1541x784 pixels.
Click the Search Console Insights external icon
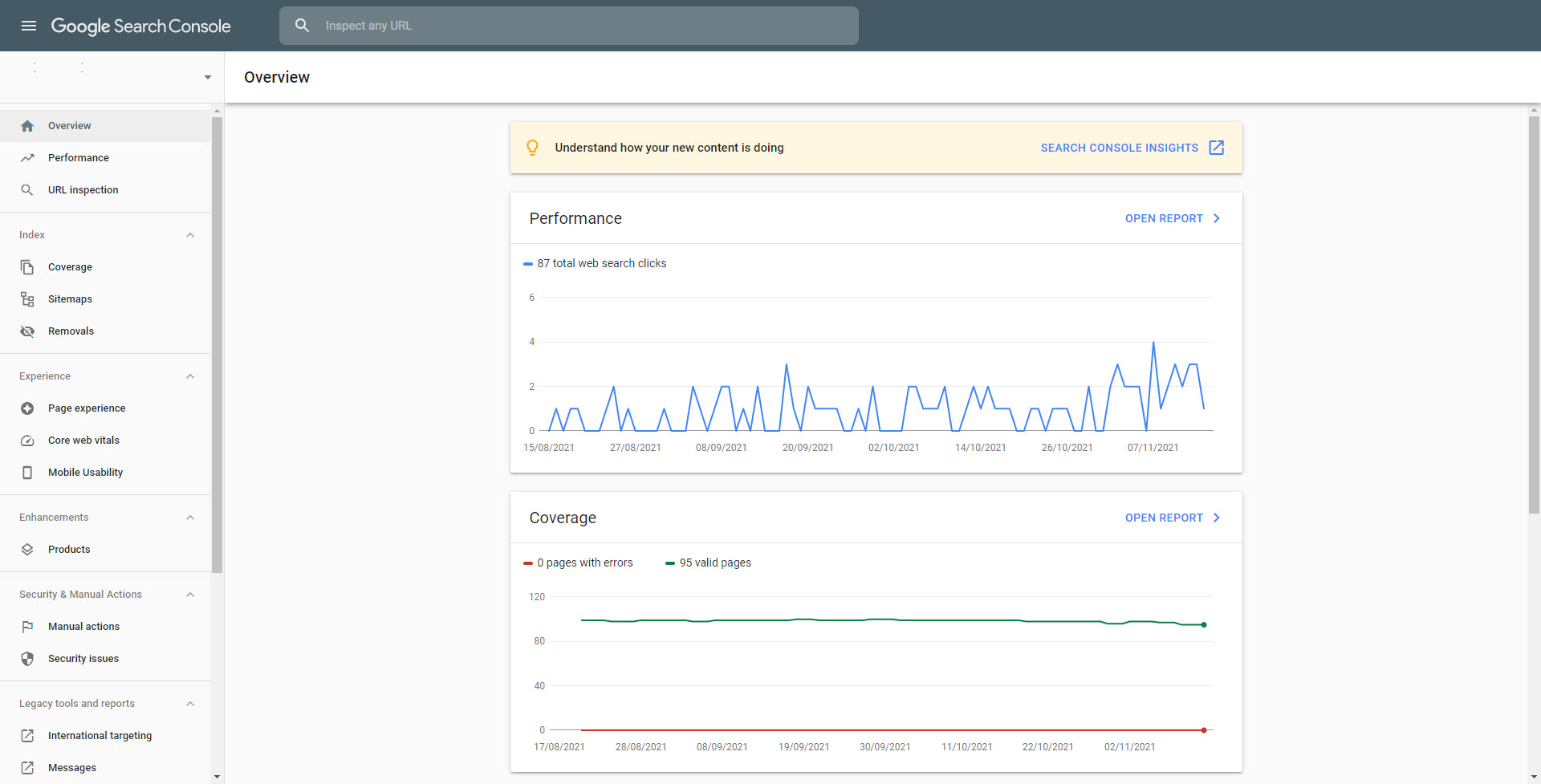coord(1217,148)
